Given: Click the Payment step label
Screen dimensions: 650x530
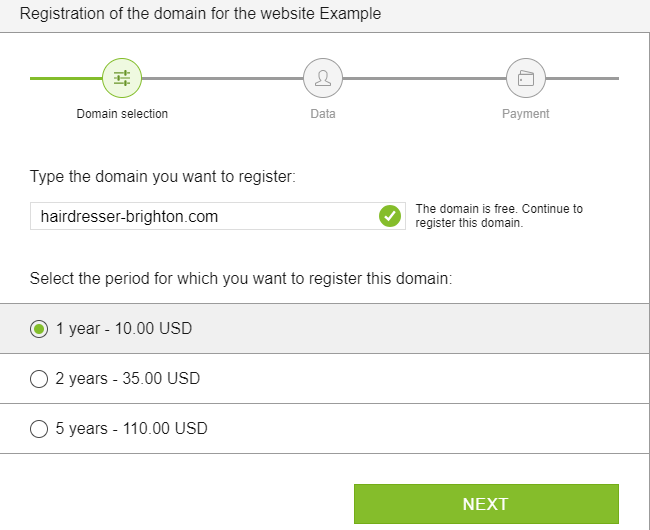Looking at the screenshot, I should (526, 114).
